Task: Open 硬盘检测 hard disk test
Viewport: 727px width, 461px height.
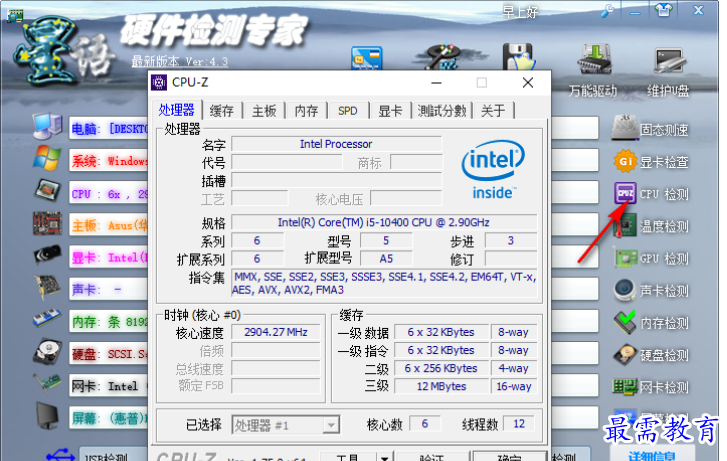Action: click(x=651, y=355)
